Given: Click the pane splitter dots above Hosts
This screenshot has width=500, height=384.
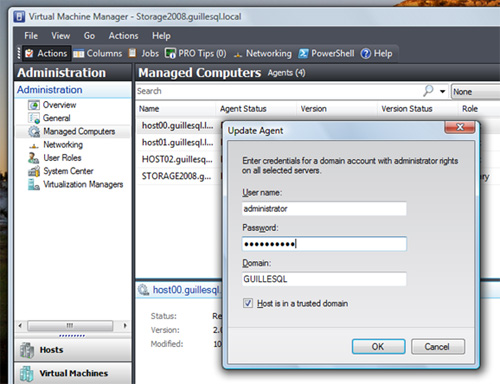Looking at the screenshot, I should 72,336.
